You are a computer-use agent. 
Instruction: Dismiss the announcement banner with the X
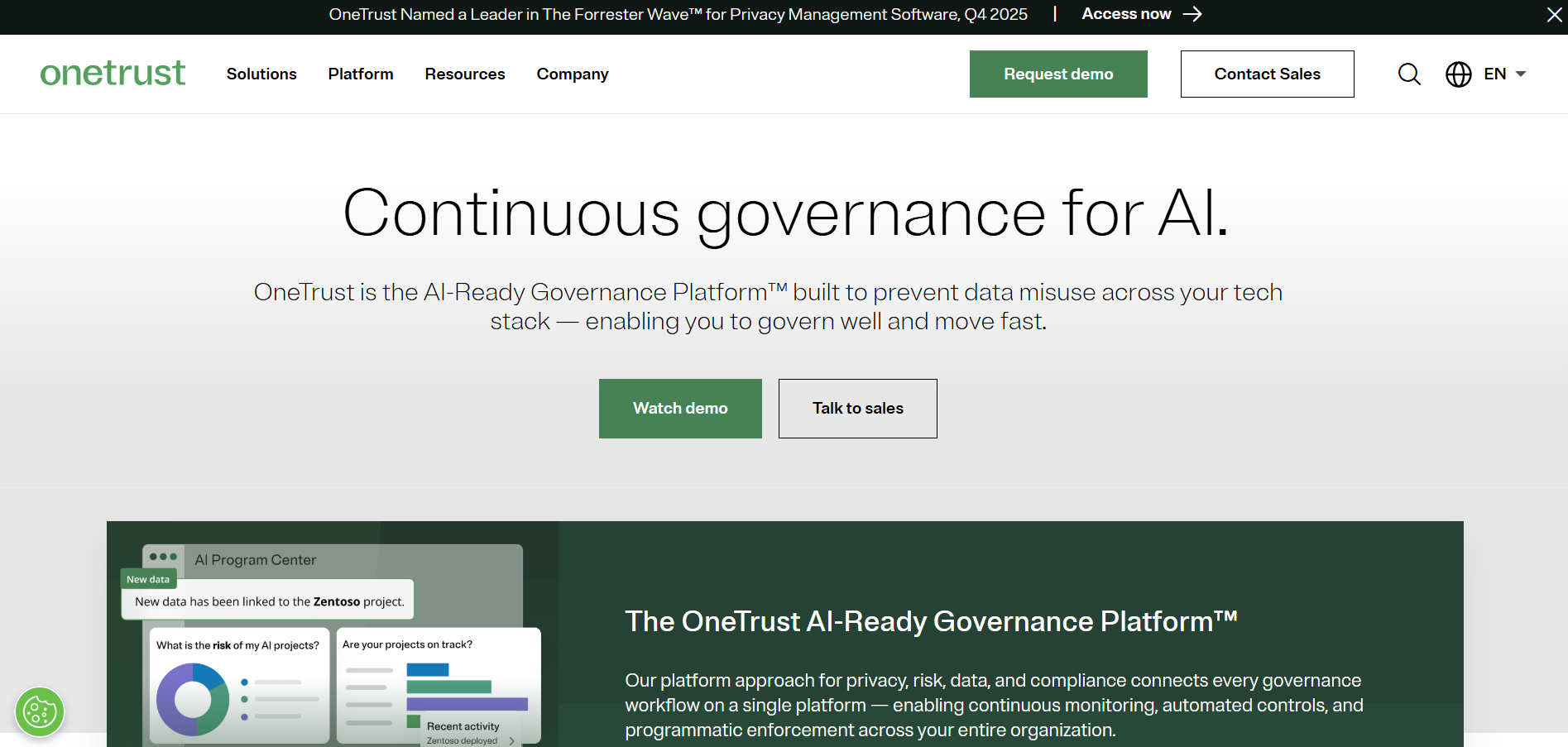click(x=1554, y=15)
